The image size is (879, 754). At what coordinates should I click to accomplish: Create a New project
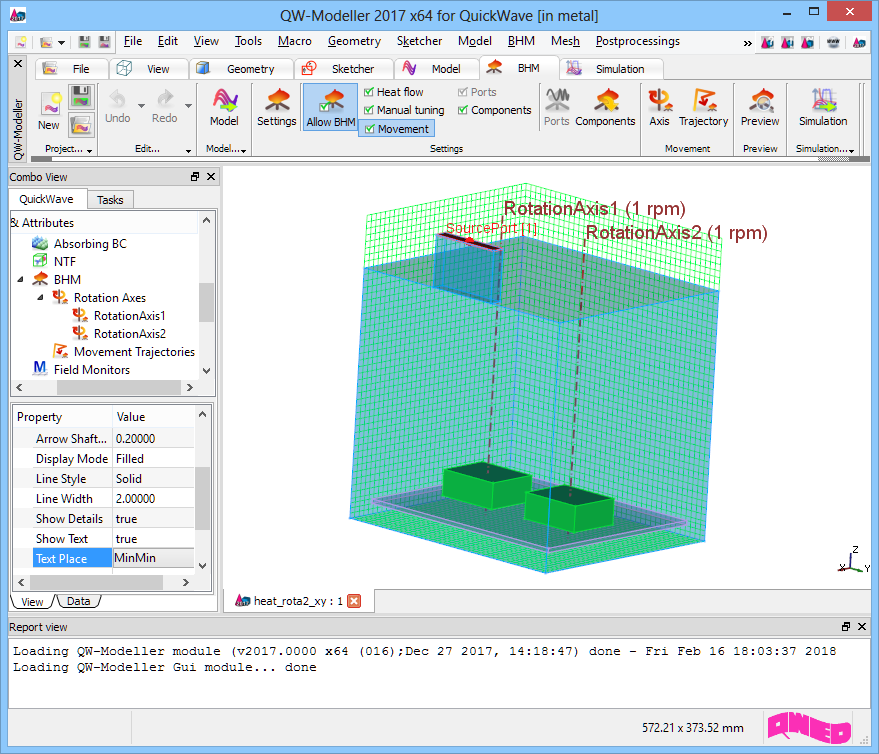click(49, 110)
